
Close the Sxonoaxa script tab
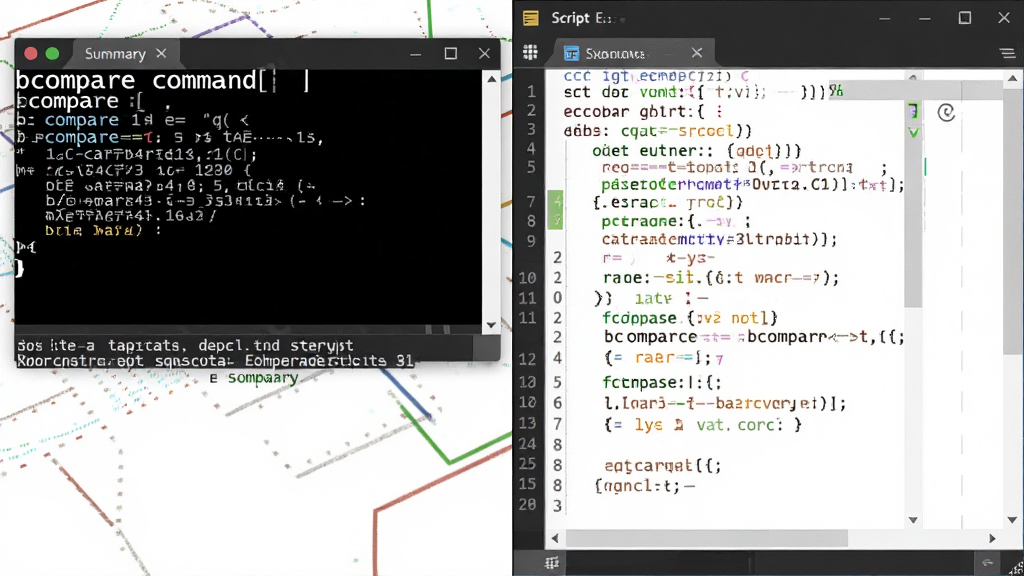pos(697,53)
